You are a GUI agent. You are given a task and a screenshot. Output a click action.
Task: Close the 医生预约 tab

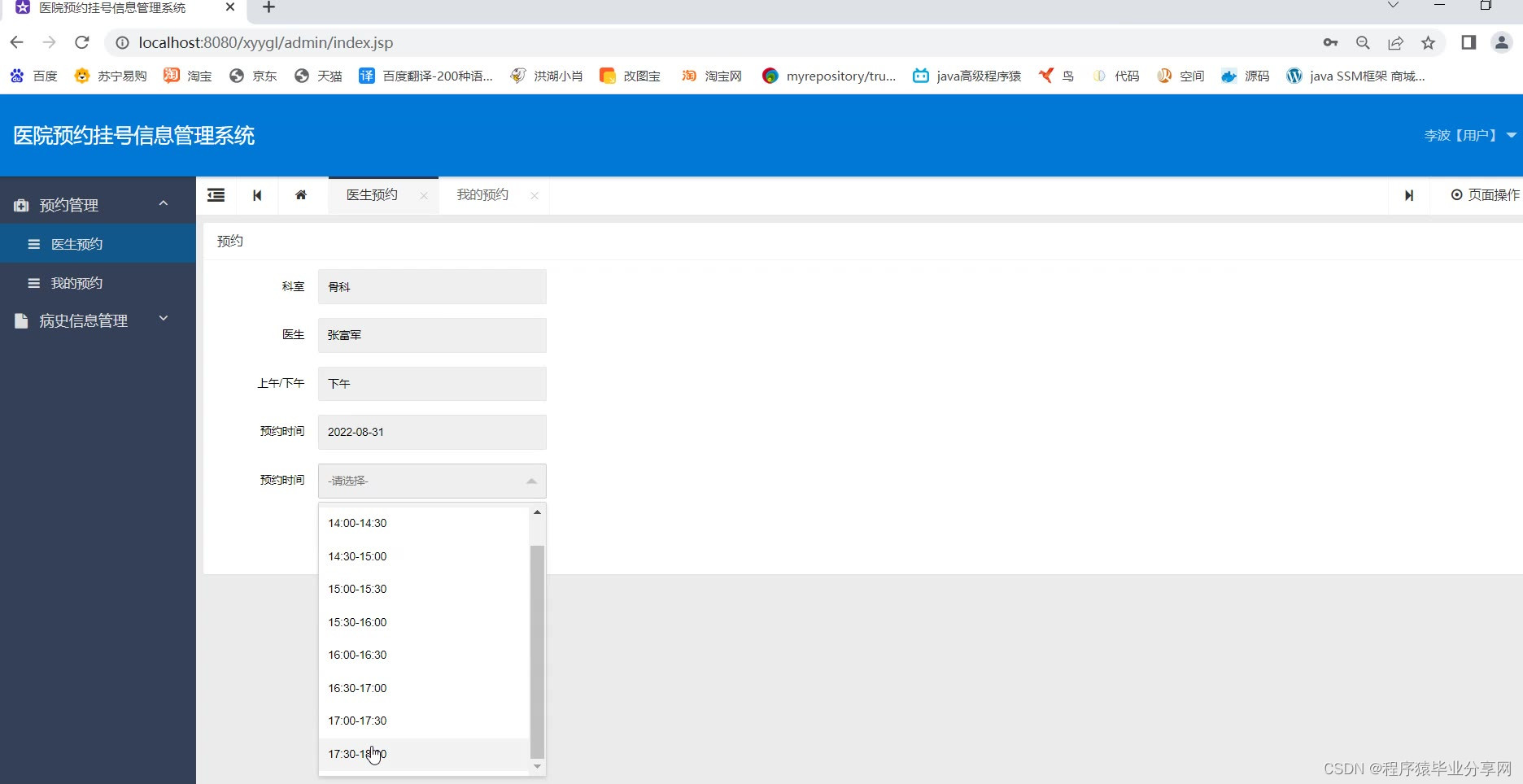[424, 195]
